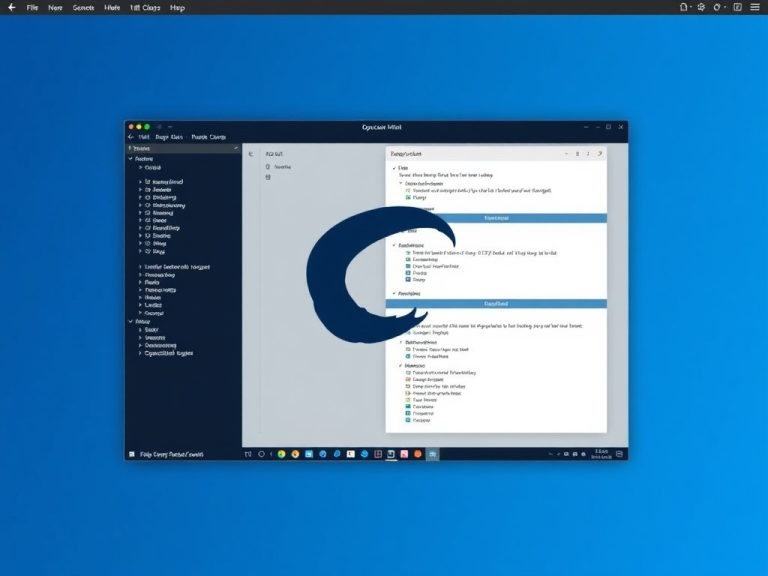Open the white square taskbar icon
The width and height of the screenshot is (768, 576).
[351, 454]
